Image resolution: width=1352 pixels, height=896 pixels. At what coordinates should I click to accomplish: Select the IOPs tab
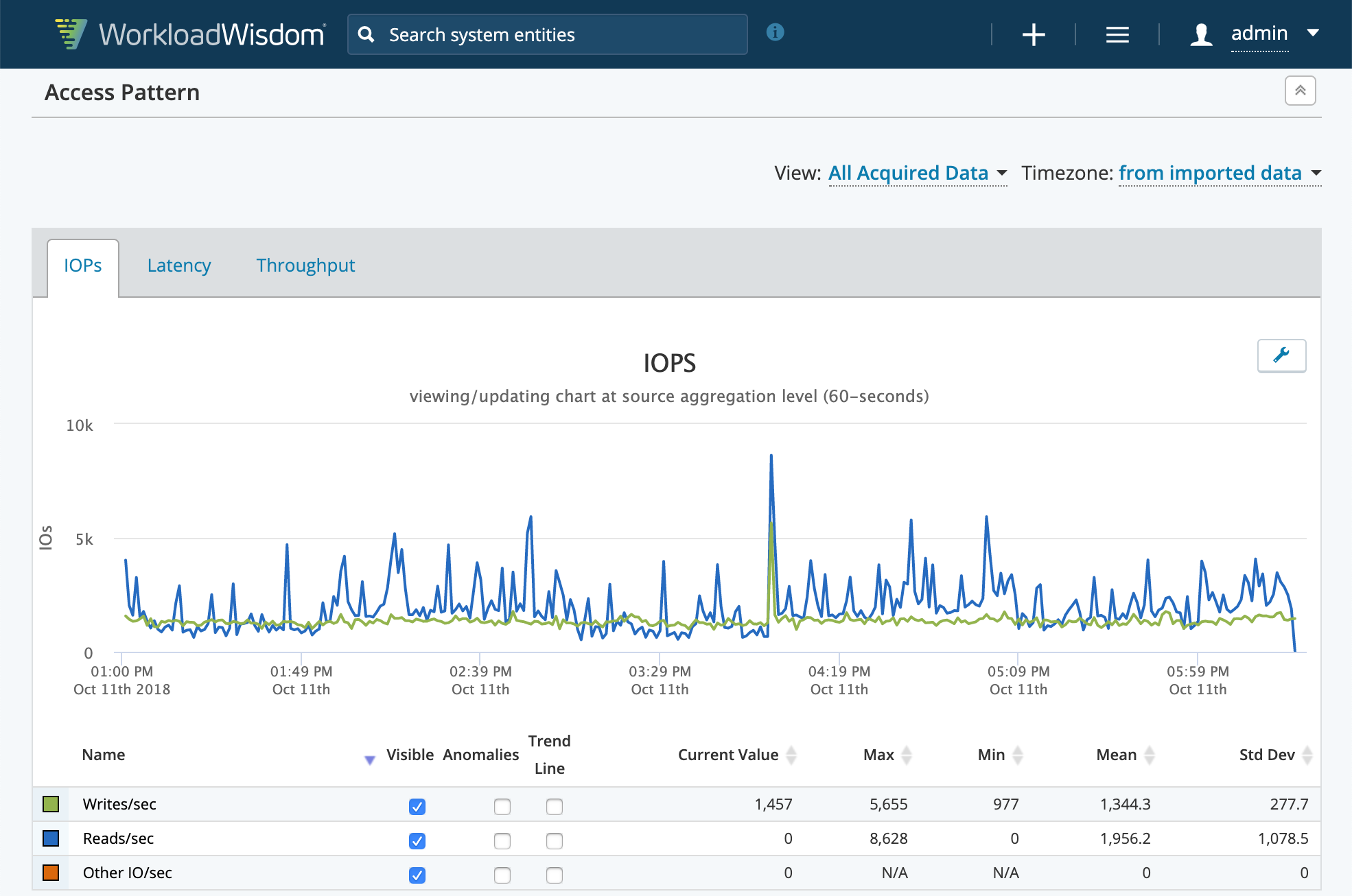tap(83, 266)
